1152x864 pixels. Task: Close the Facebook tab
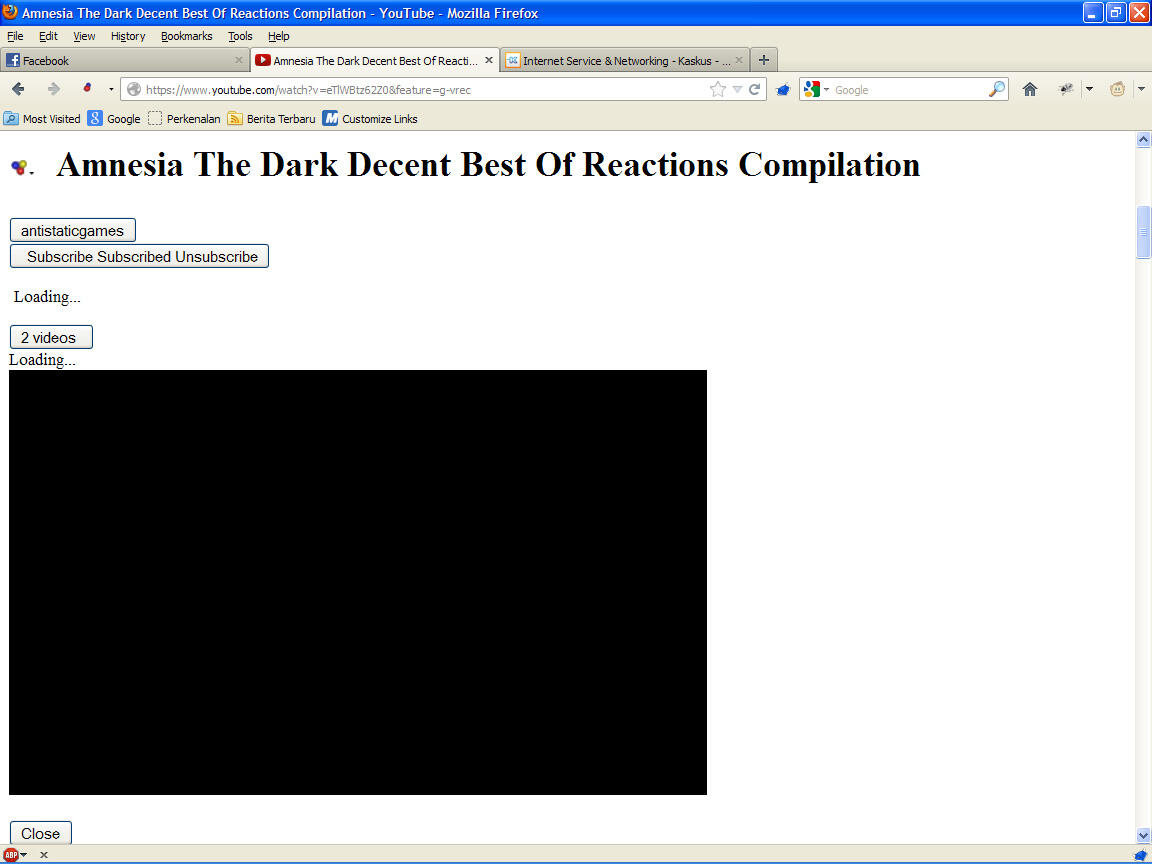click(239, 60)
